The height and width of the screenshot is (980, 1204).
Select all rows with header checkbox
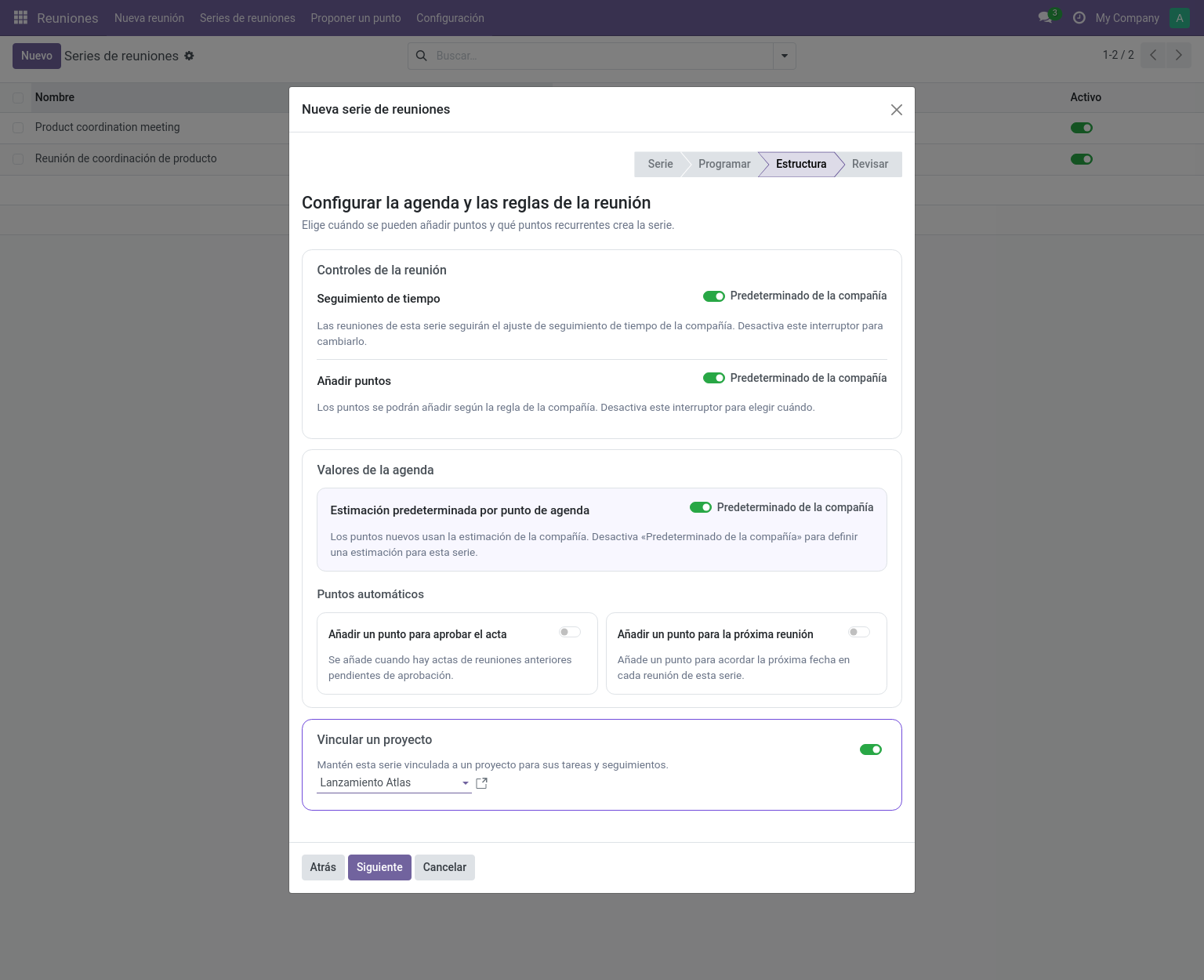pos(18,98)
